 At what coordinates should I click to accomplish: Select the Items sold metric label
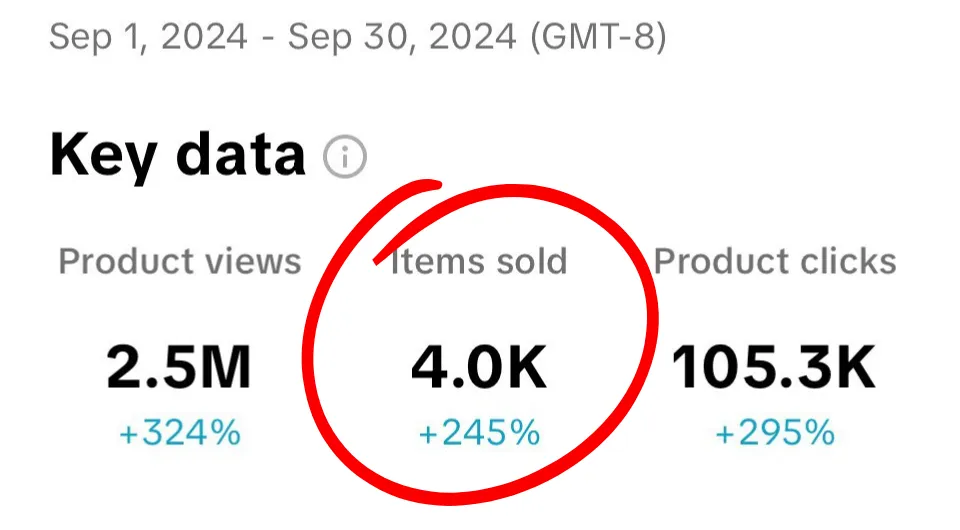479,261
